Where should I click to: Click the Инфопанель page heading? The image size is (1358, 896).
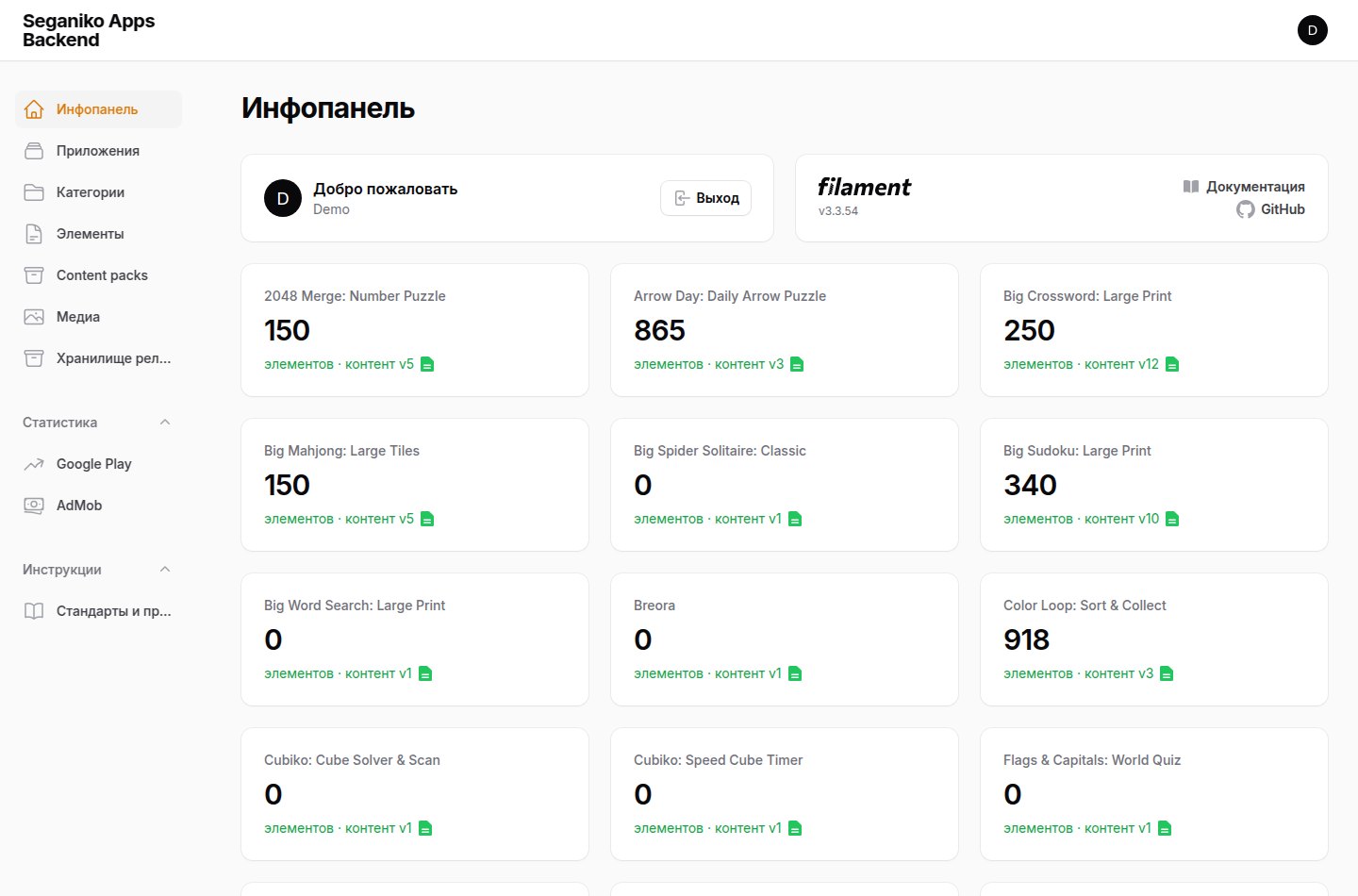(x=328, y=108)
